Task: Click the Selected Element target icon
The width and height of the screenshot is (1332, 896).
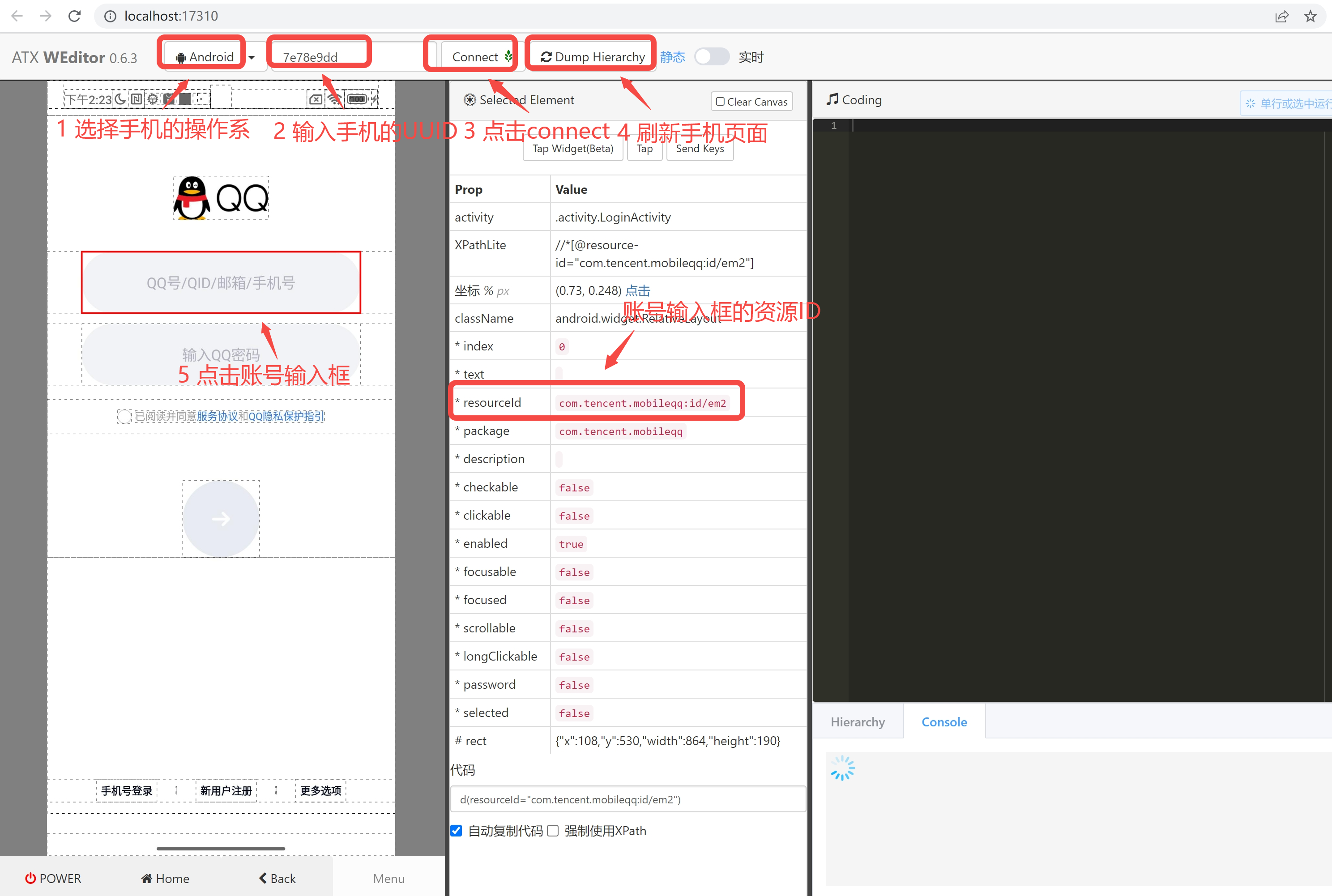Action: click(470, 100)
